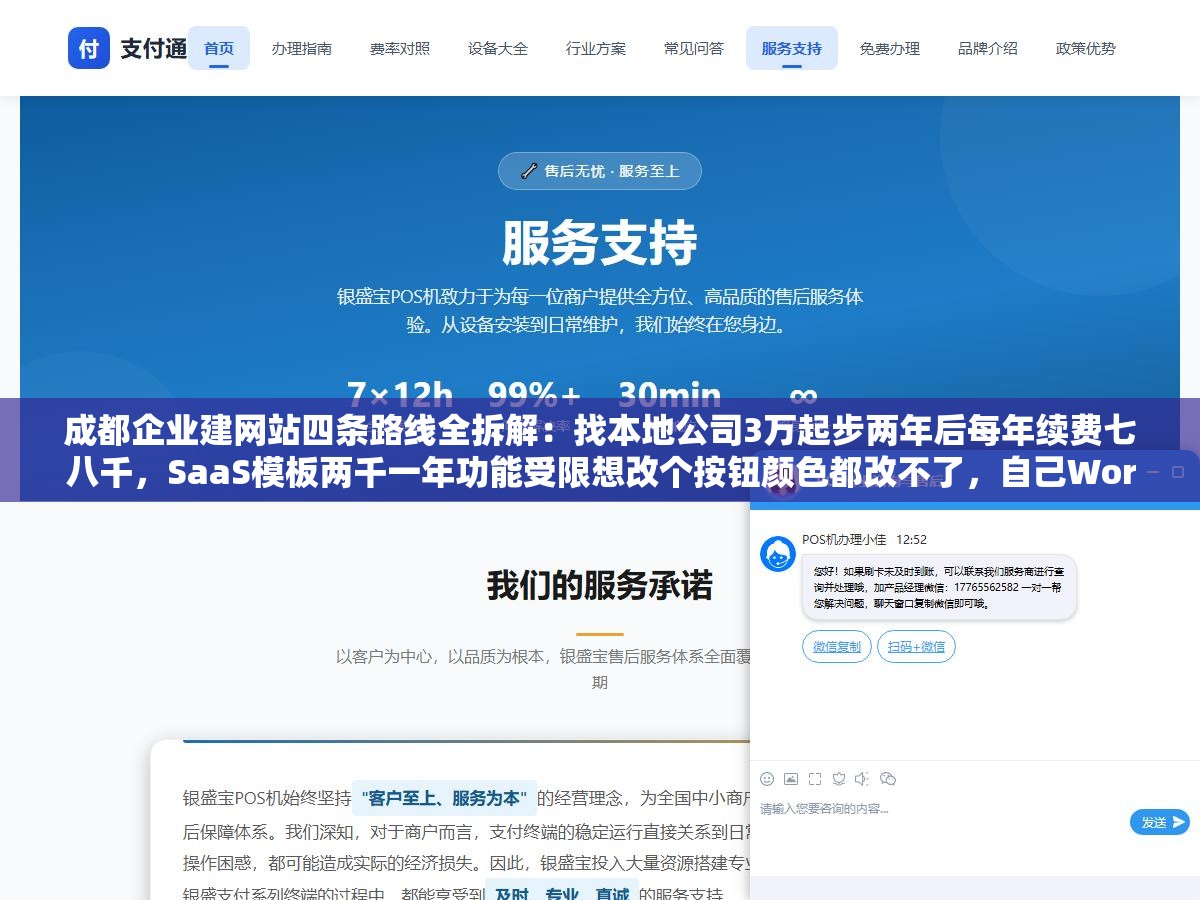
Task: Open the 办理指南 menu item
Action: click(x=301, y=48)
